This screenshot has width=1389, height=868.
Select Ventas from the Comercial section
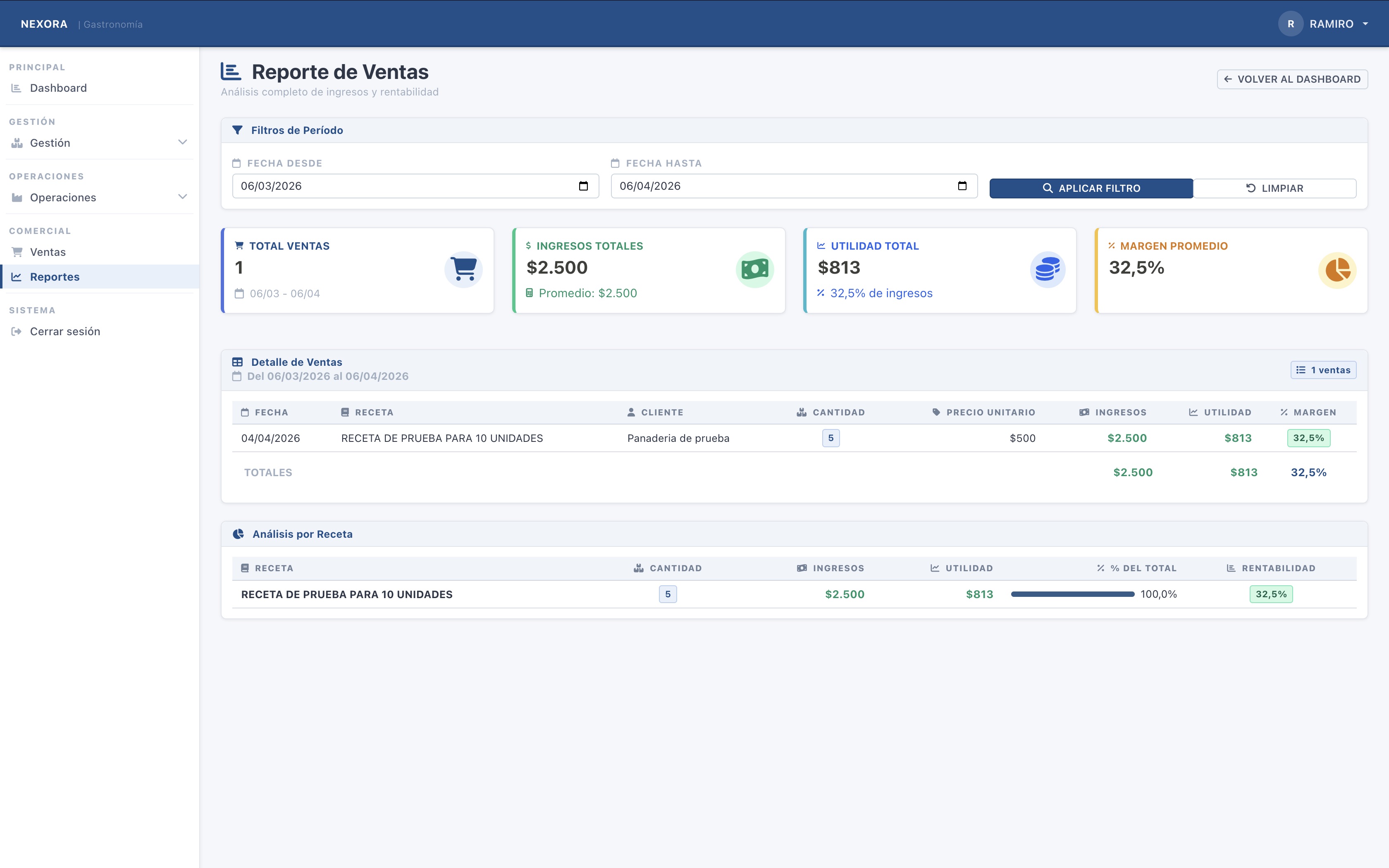click(x=49, y=251)
